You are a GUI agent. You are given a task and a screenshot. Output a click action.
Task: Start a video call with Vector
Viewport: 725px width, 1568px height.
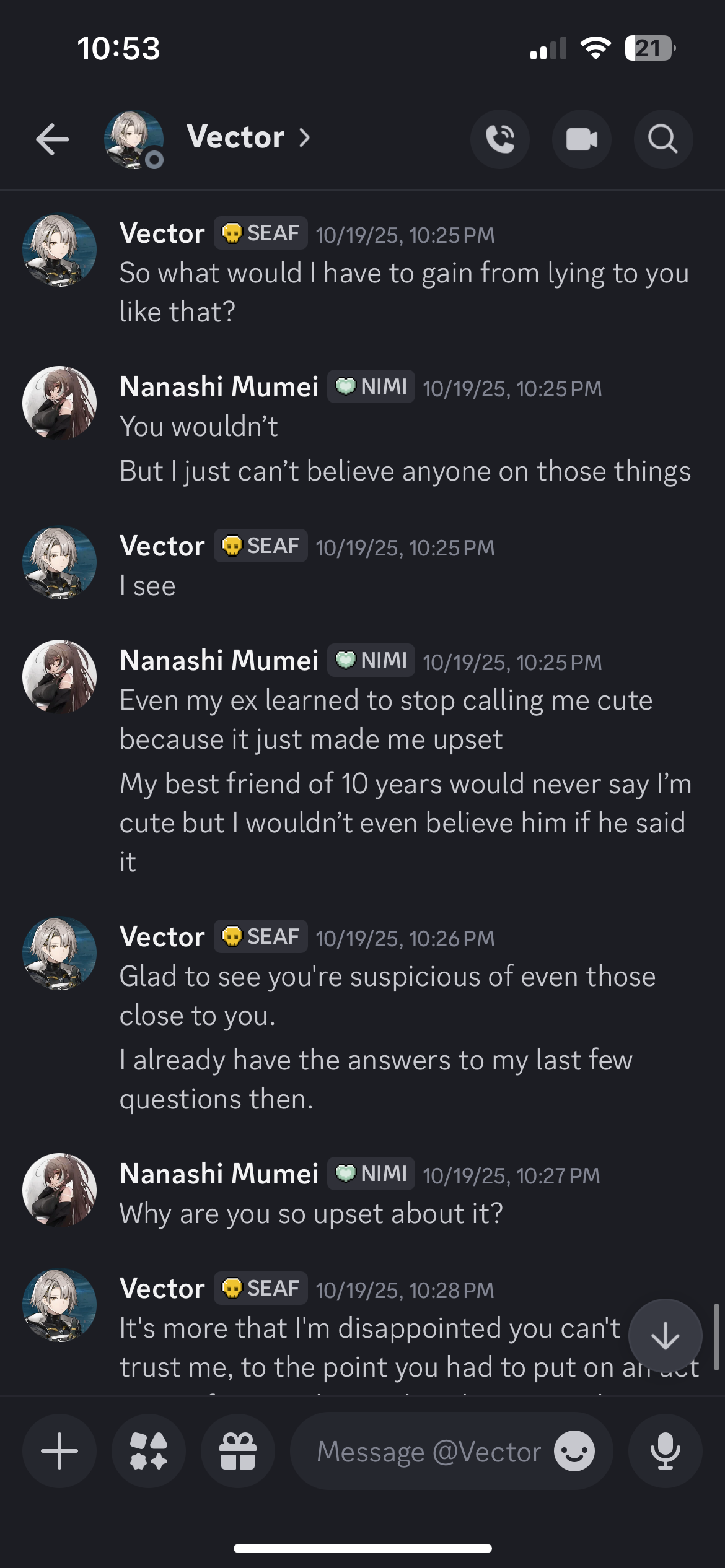tap(582, 139)
